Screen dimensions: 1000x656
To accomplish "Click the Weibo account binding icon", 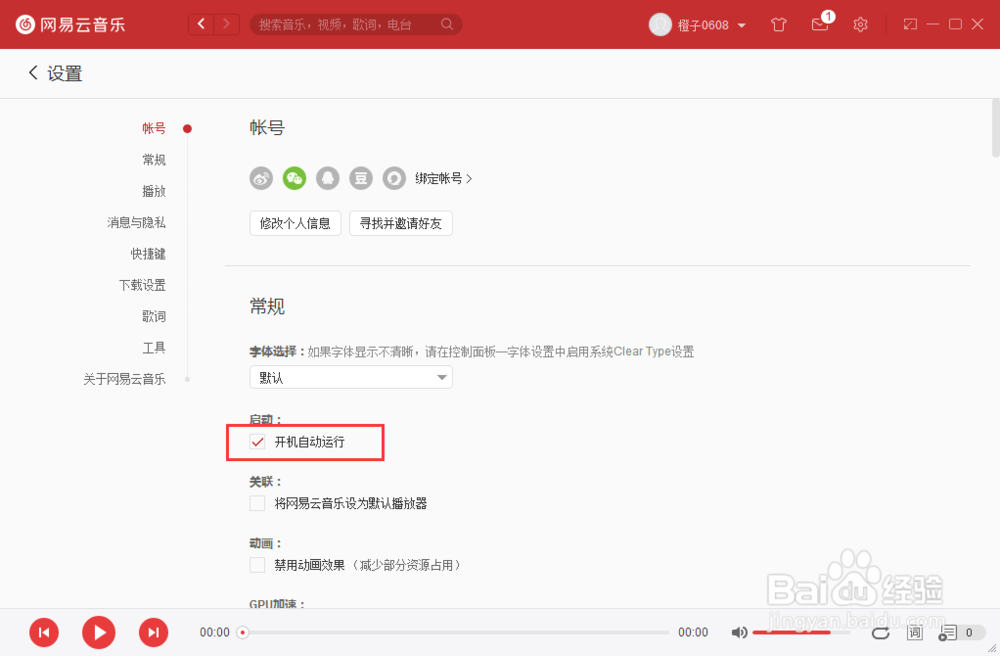I will 261,178.
